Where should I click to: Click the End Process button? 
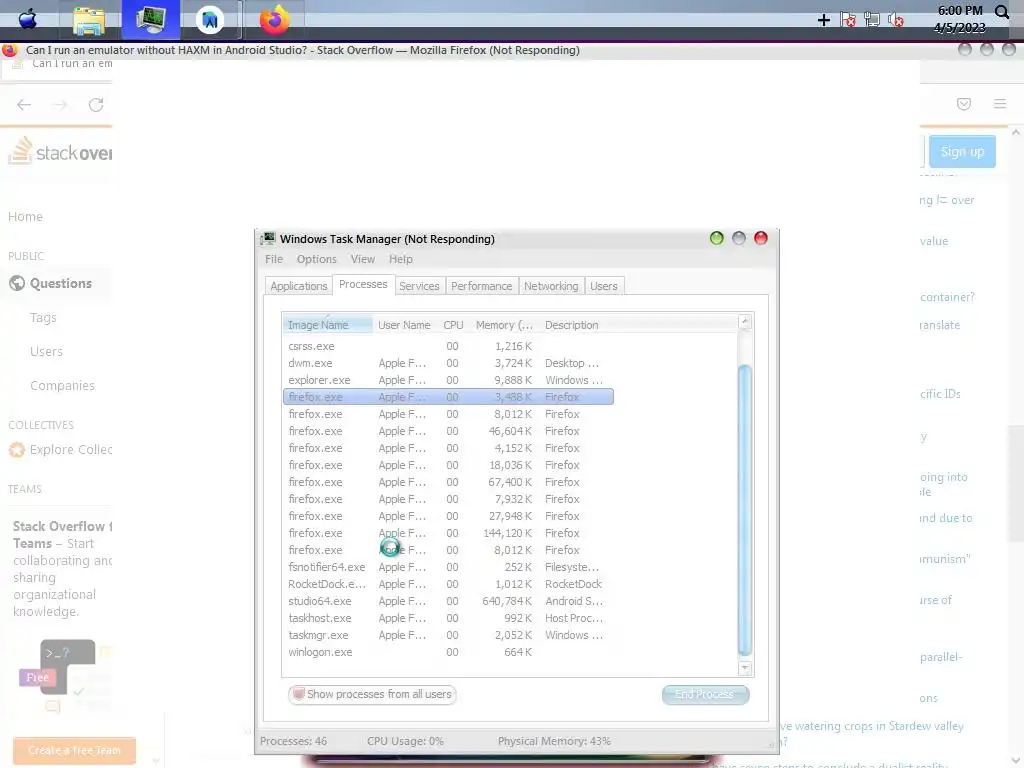click(x=705, y=694)
